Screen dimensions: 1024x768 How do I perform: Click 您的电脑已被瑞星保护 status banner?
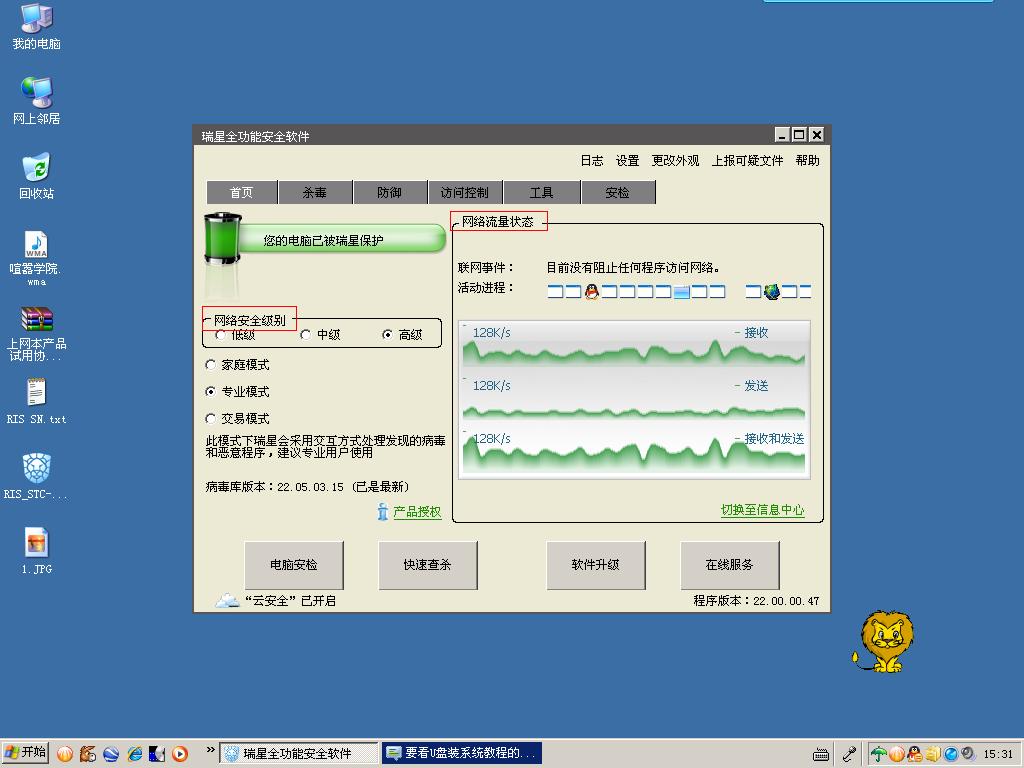pos(342,240)
